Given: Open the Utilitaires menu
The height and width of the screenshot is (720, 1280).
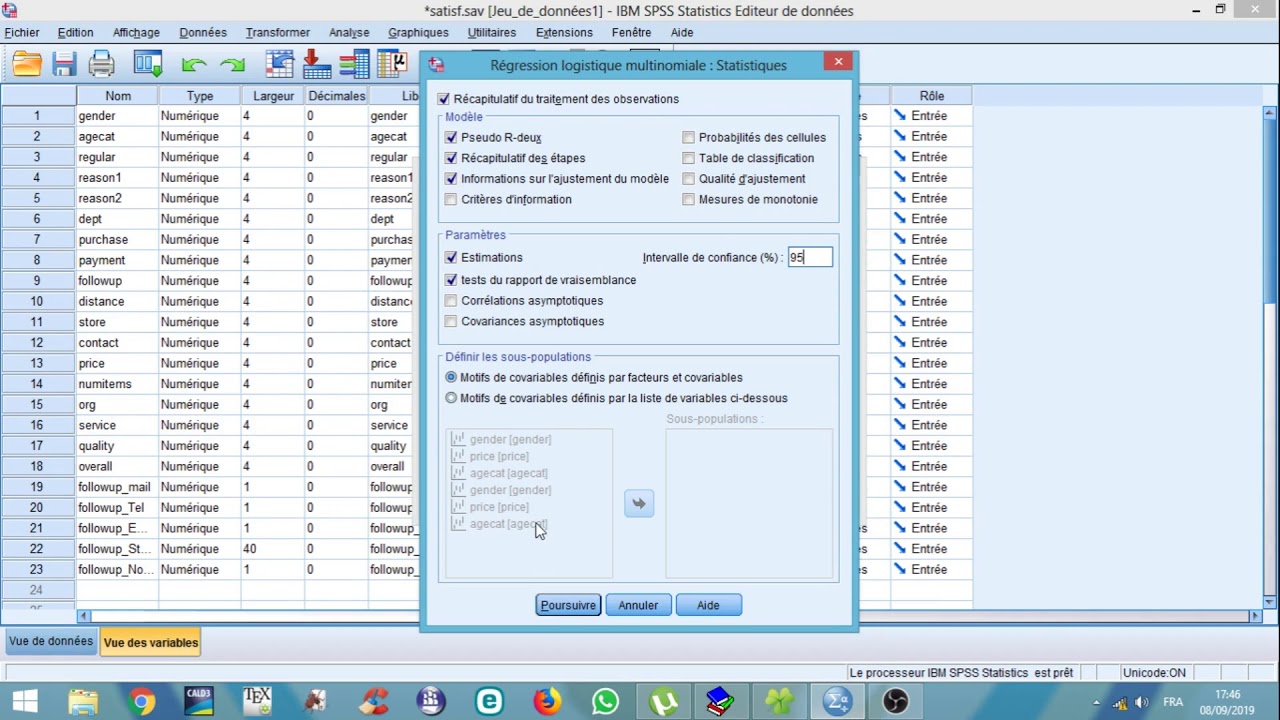Looking at the screenshot, I should point(492,32).
